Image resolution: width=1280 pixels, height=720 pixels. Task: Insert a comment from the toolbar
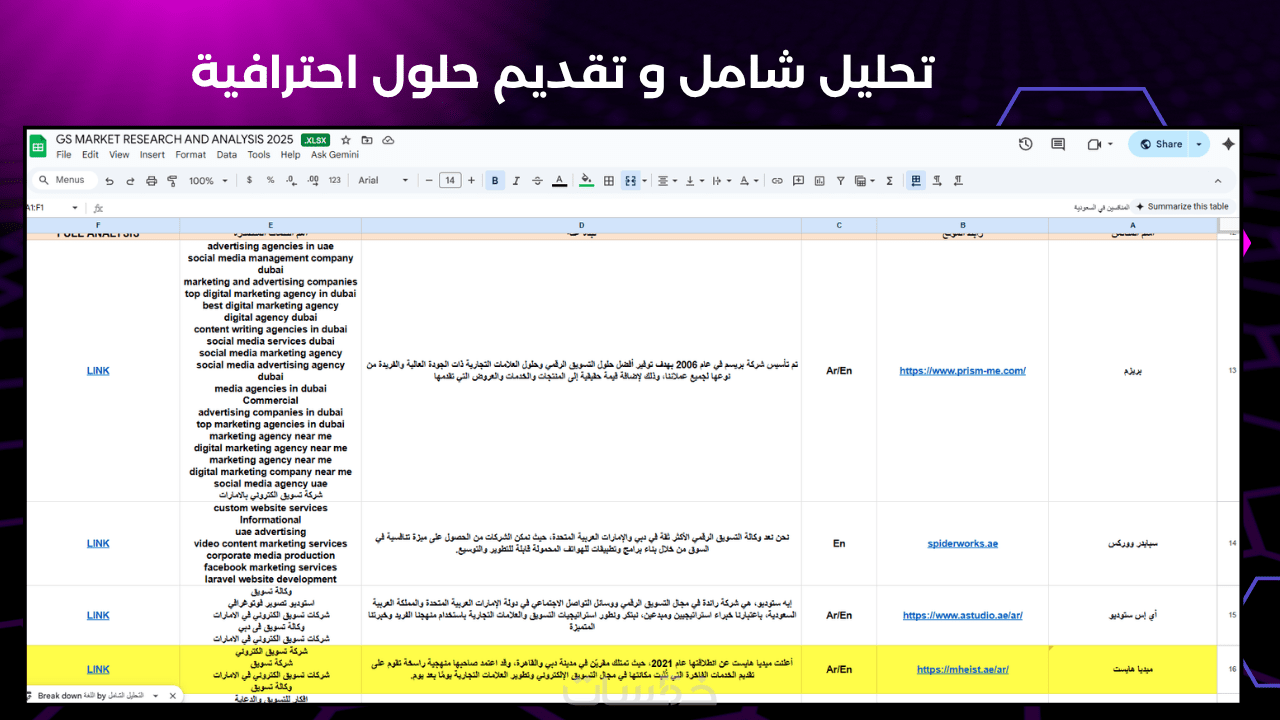(798, 181)
